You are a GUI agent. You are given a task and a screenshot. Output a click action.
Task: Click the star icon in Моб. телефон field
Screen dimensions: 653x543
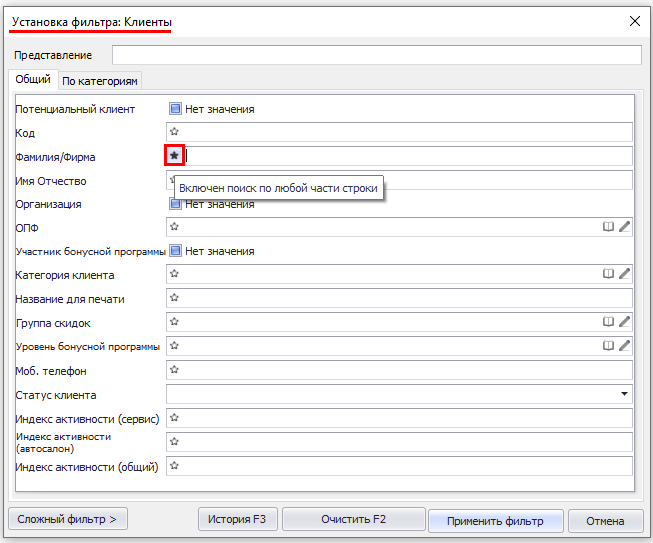point(174,370)
